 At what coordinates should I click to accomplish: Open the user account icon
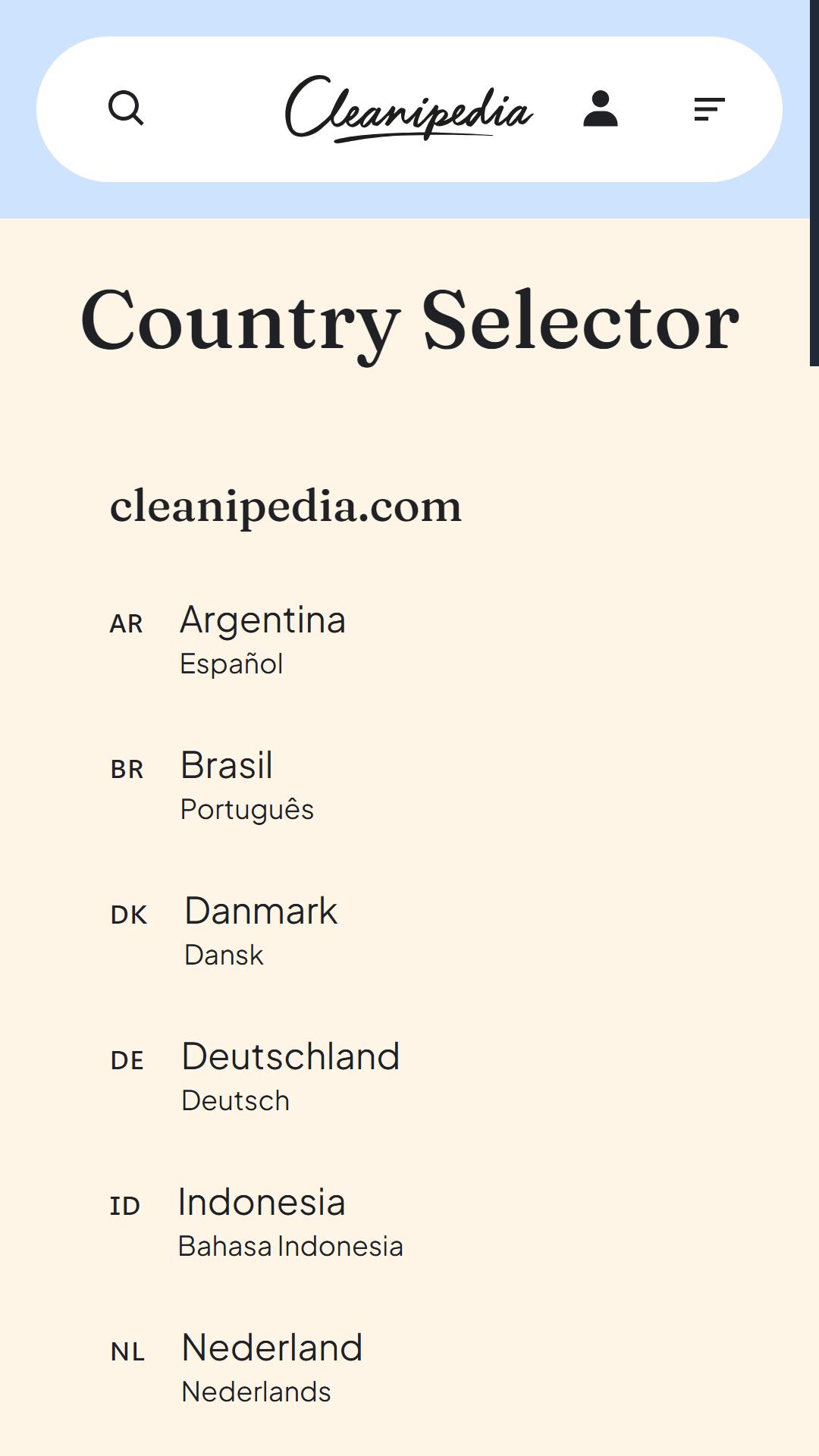pyautogui.click(x=601, y=108)
